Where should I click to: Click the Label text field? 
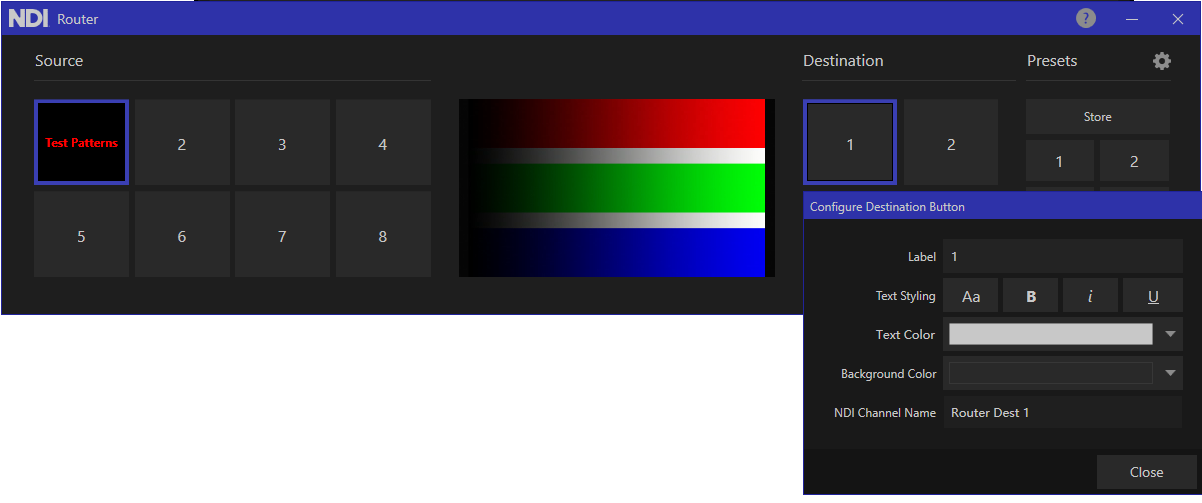coord(1062,257)
